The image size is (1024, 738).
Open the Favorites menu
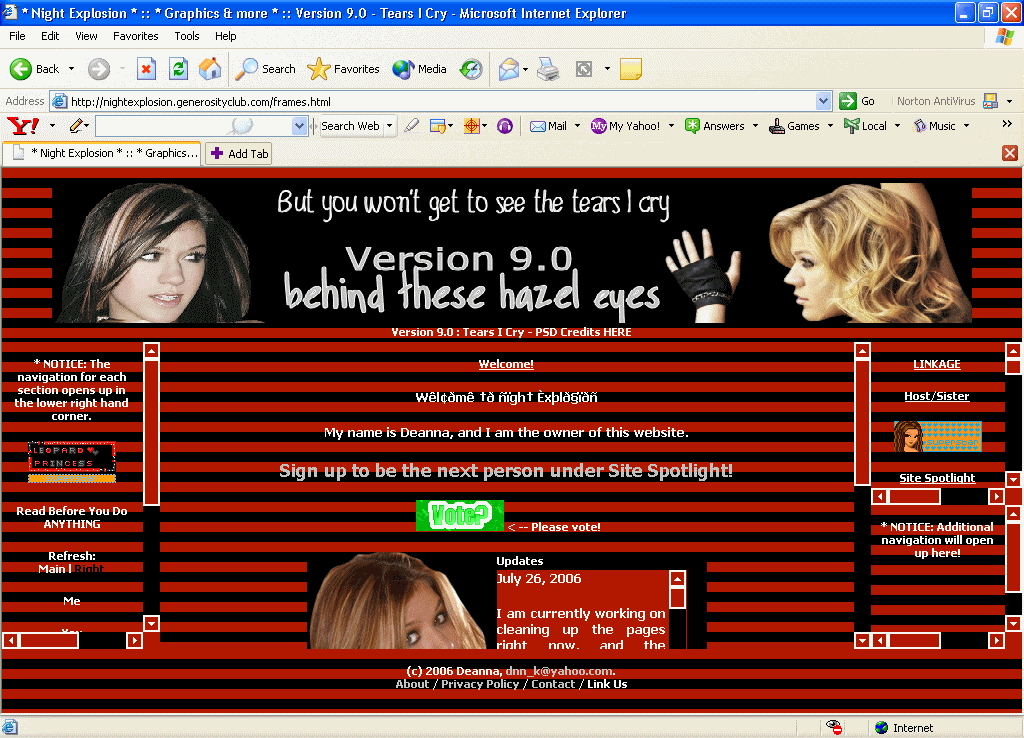tap(135, 36)
